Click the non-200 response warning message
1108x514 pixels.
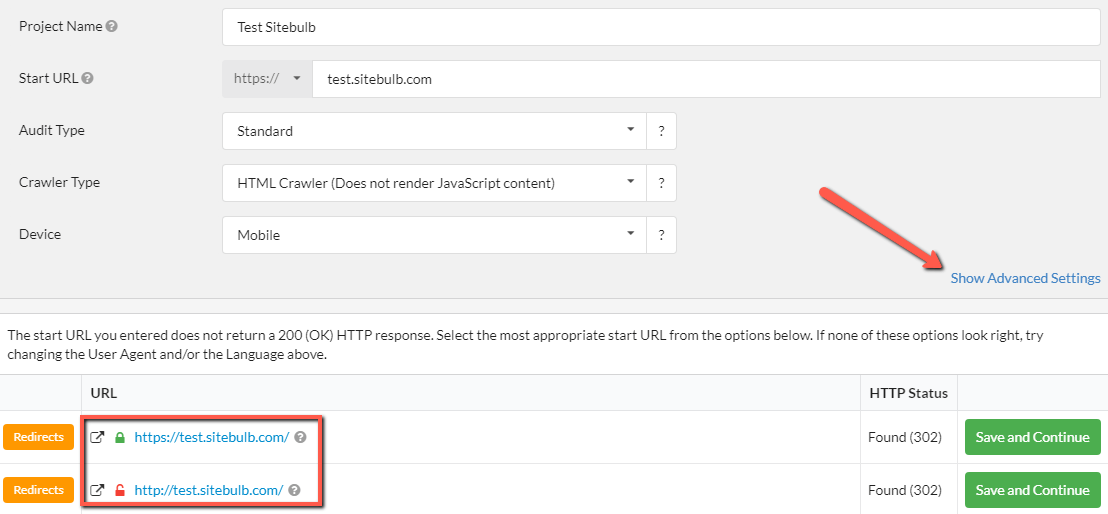pos(525,345)
